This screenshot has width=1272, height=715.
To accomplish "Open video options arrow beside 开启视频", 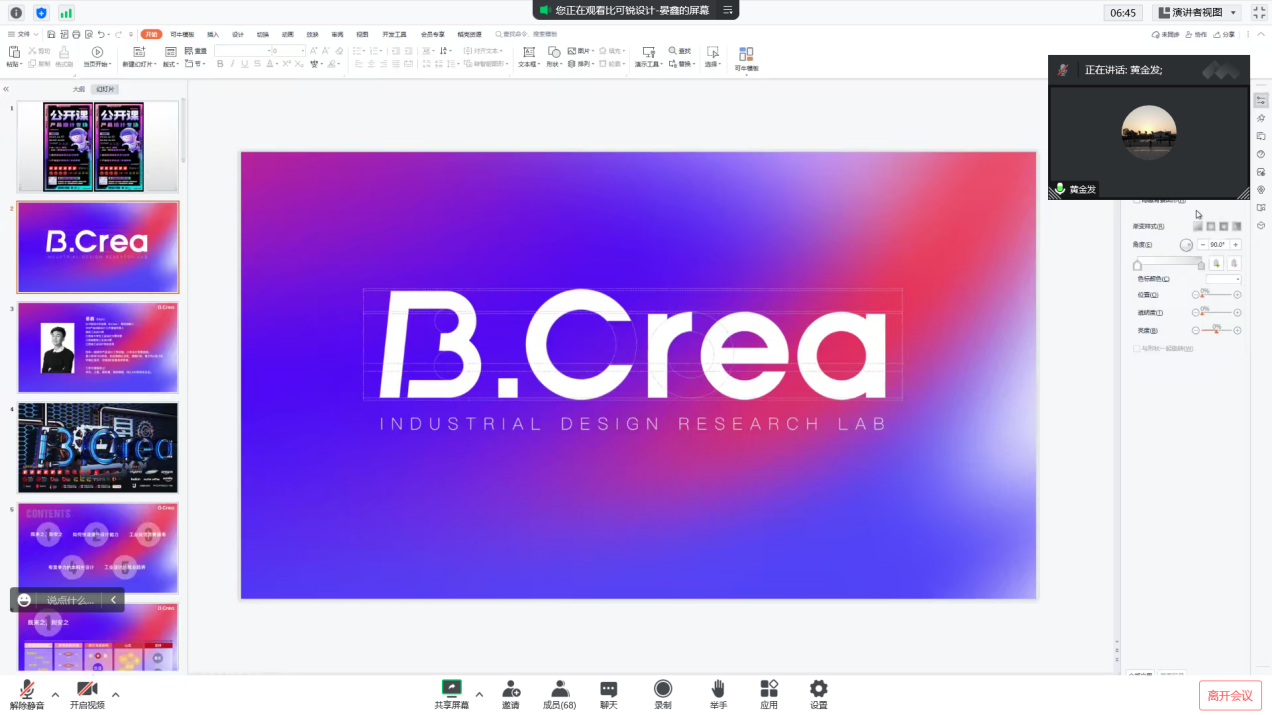I will pos(116,694).
